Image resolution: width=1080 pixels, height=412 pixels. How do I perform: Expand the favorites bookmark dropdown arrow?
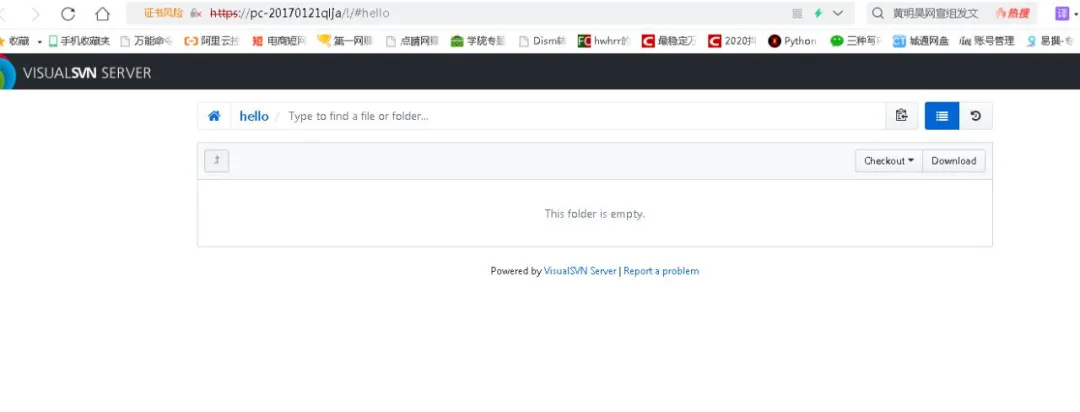click(x=40, y=42)
